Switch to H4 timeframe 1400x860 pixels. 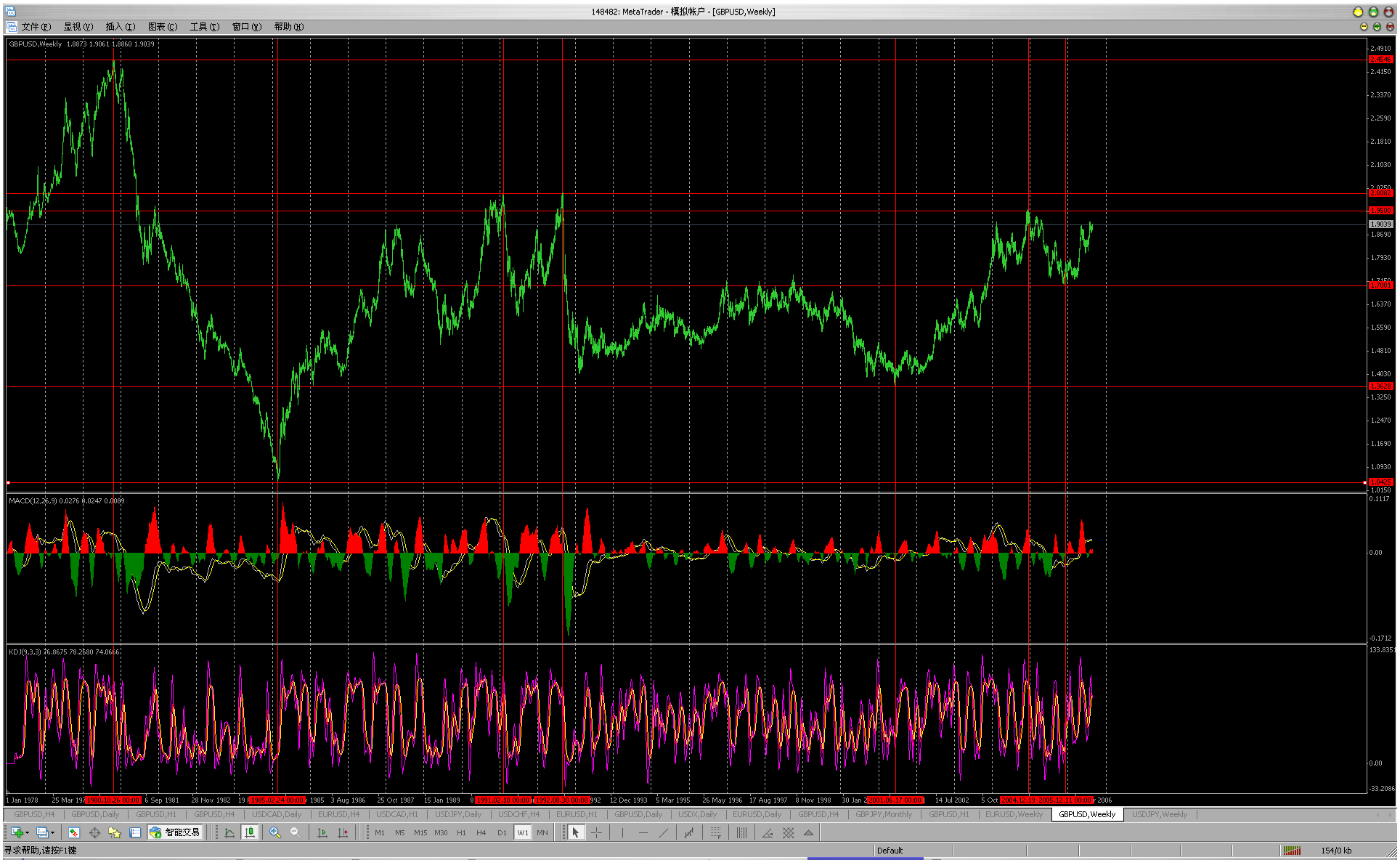pos(481,832)
